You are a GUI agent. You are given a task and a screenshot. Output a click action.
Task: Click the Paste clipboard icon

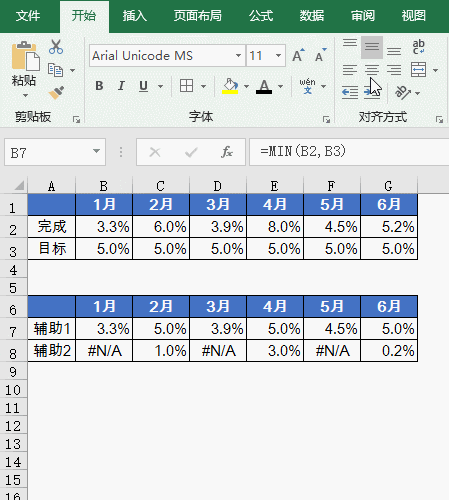25,56
